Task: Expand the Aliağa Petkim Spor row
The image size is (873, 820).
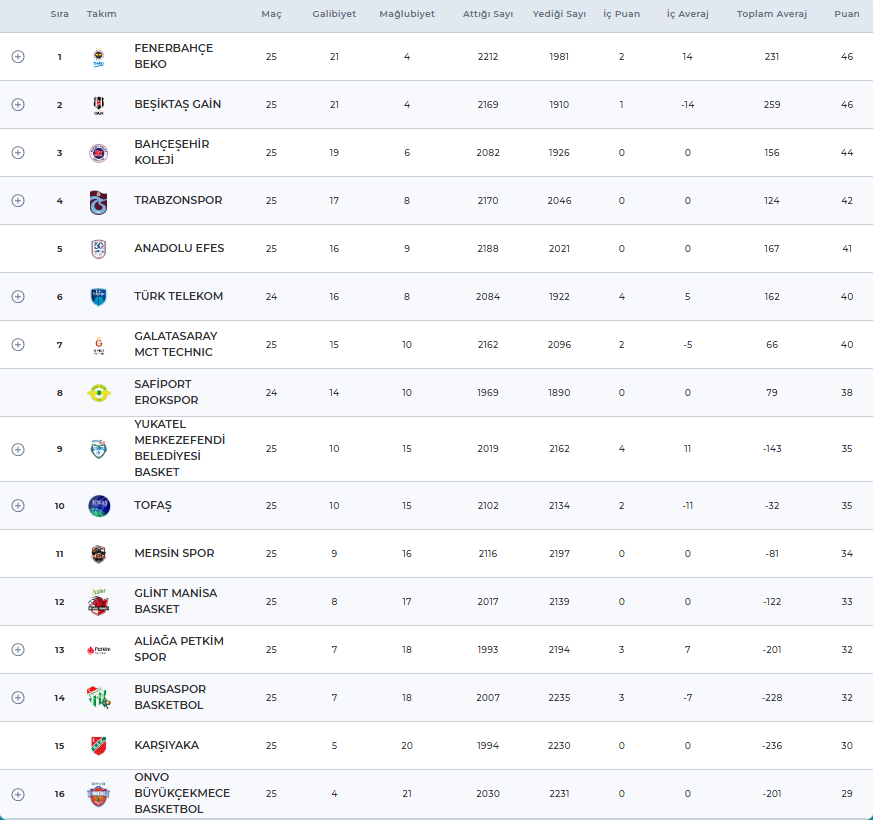Action: (x=18, y=650)
